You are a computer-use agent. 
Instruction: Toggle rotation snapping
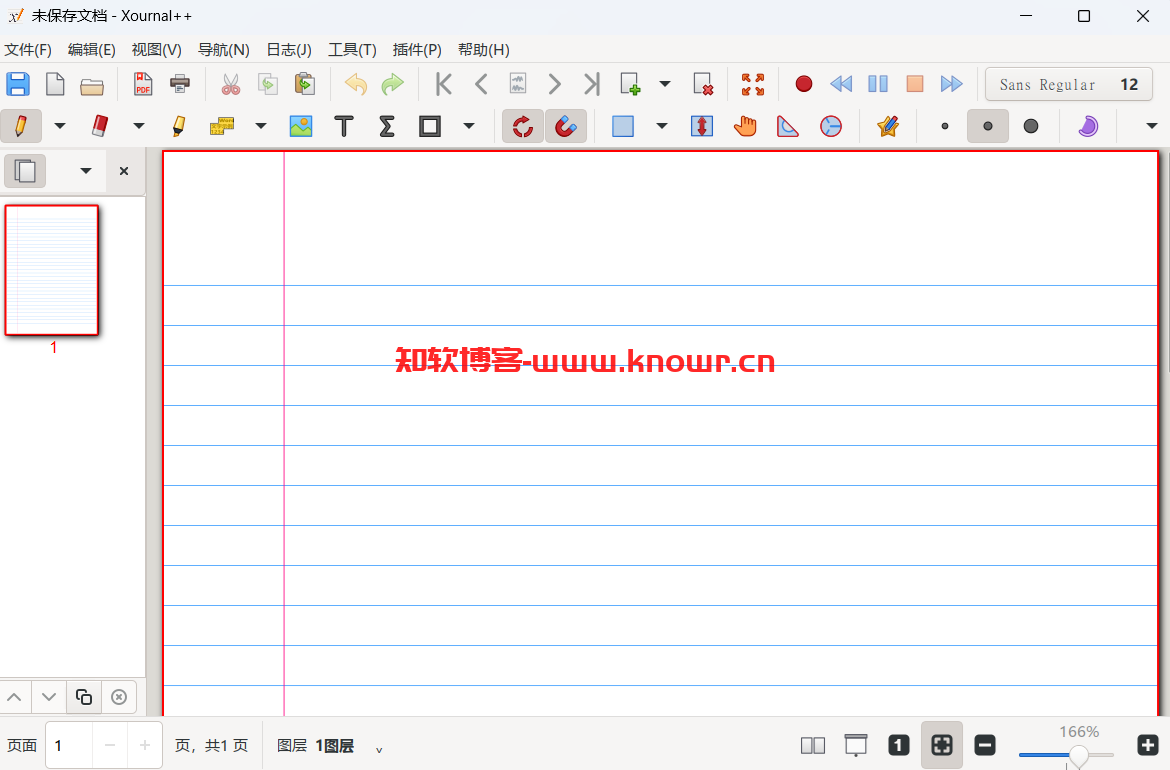[522, 126]
